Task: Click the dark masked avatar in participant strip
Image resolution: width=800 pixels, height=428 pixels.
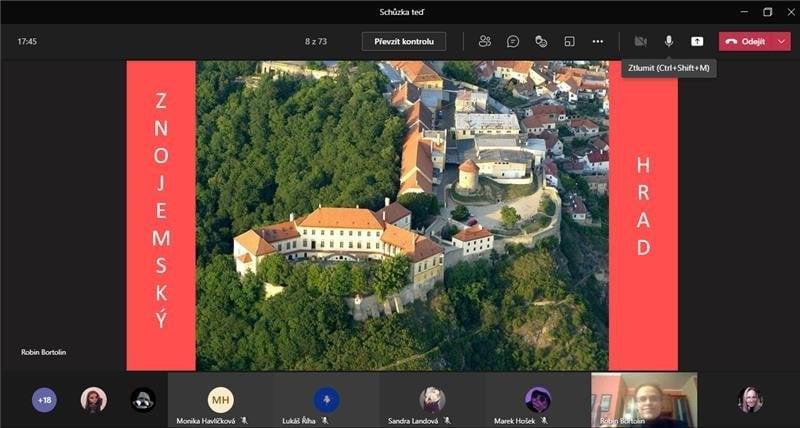Action: (x=143, y=400)
